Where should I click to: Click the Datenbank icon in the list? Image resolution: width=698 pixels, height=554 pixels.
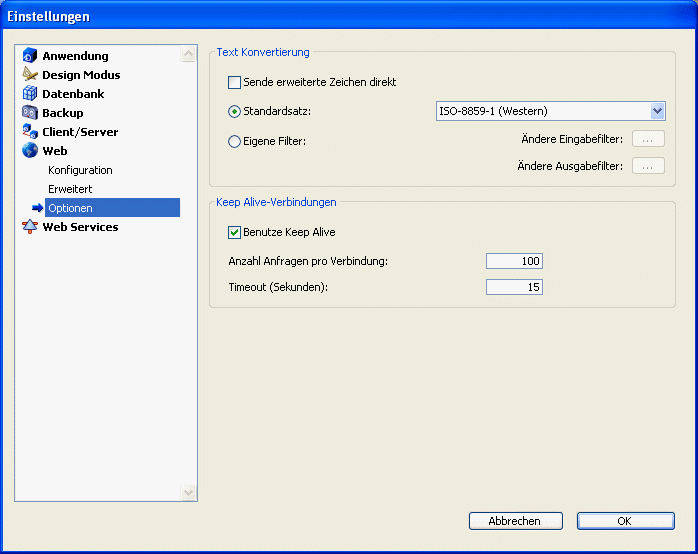point(30,94)
